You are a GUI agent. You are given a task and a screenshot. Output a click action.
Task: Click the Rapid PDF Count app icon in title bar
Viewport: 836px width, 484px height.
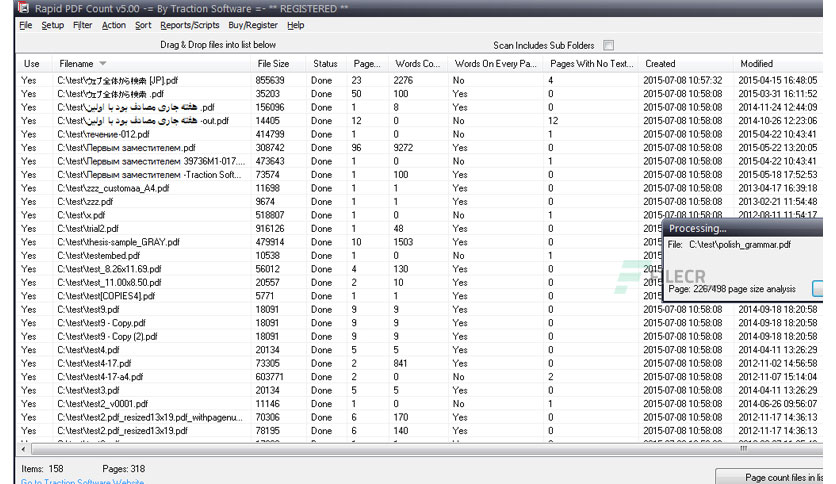pos(23,8)
